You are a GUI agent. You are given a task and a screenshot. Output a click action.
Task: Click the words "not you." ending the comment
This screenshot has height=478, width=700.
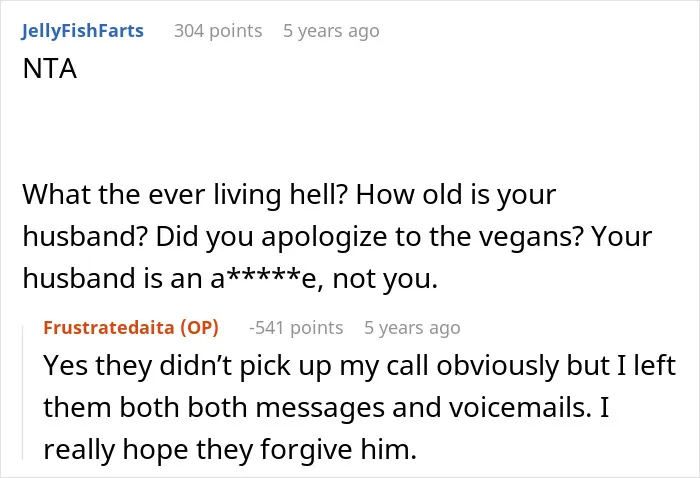coord(385,279)
